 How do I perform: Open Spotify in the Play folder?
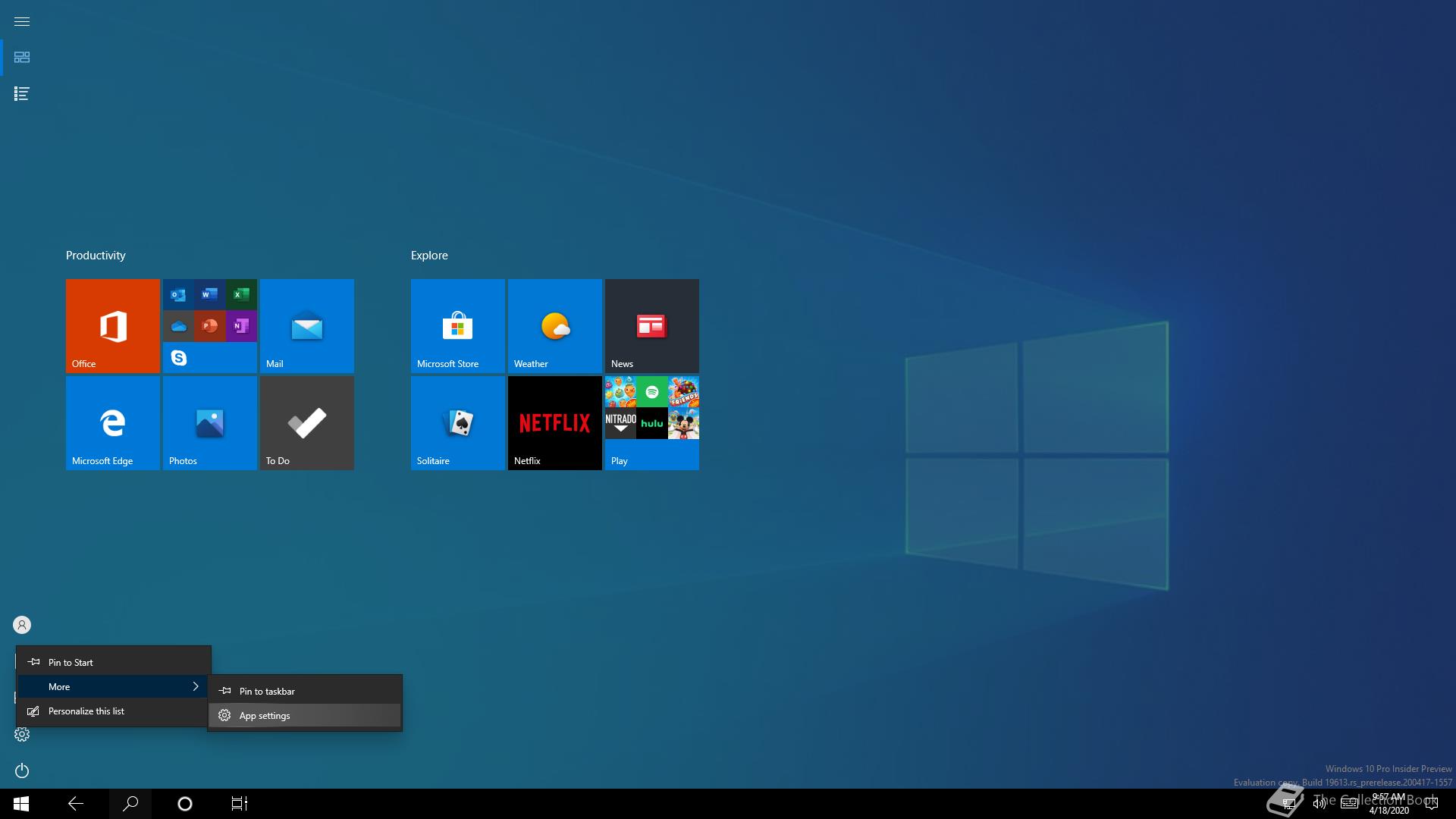652,392
